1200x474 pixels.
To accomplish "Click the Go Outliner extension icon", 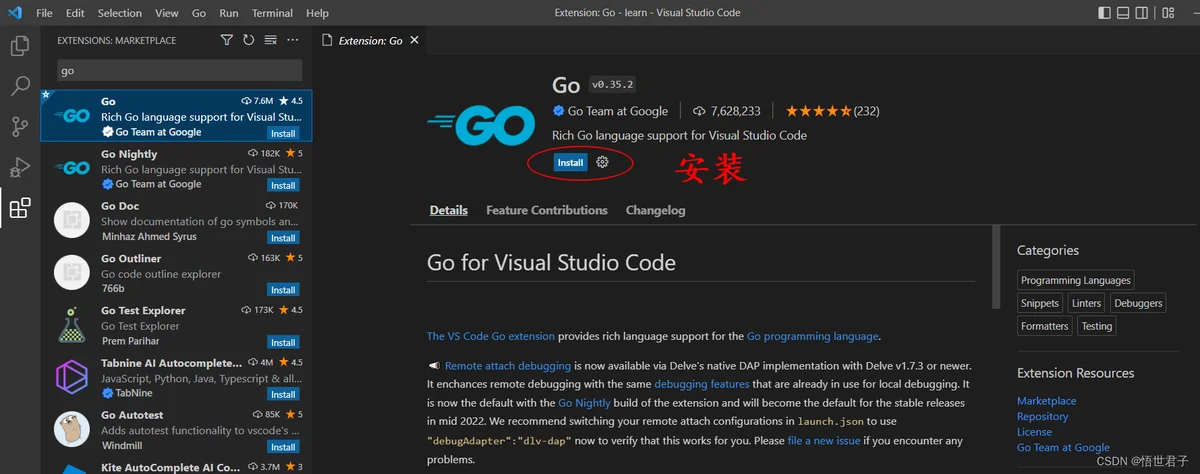I will [71, 272].
